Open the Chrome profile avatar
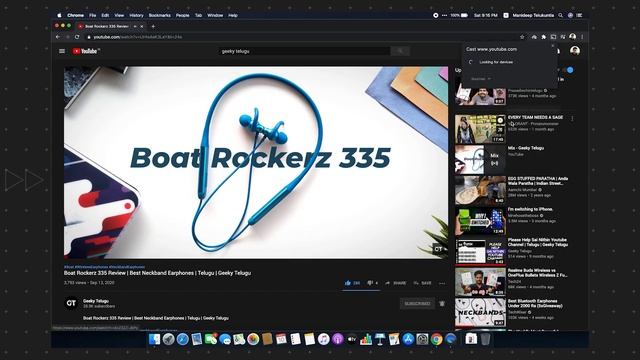Viewport: 640px width, 360px height. click(x=573, y=37)
